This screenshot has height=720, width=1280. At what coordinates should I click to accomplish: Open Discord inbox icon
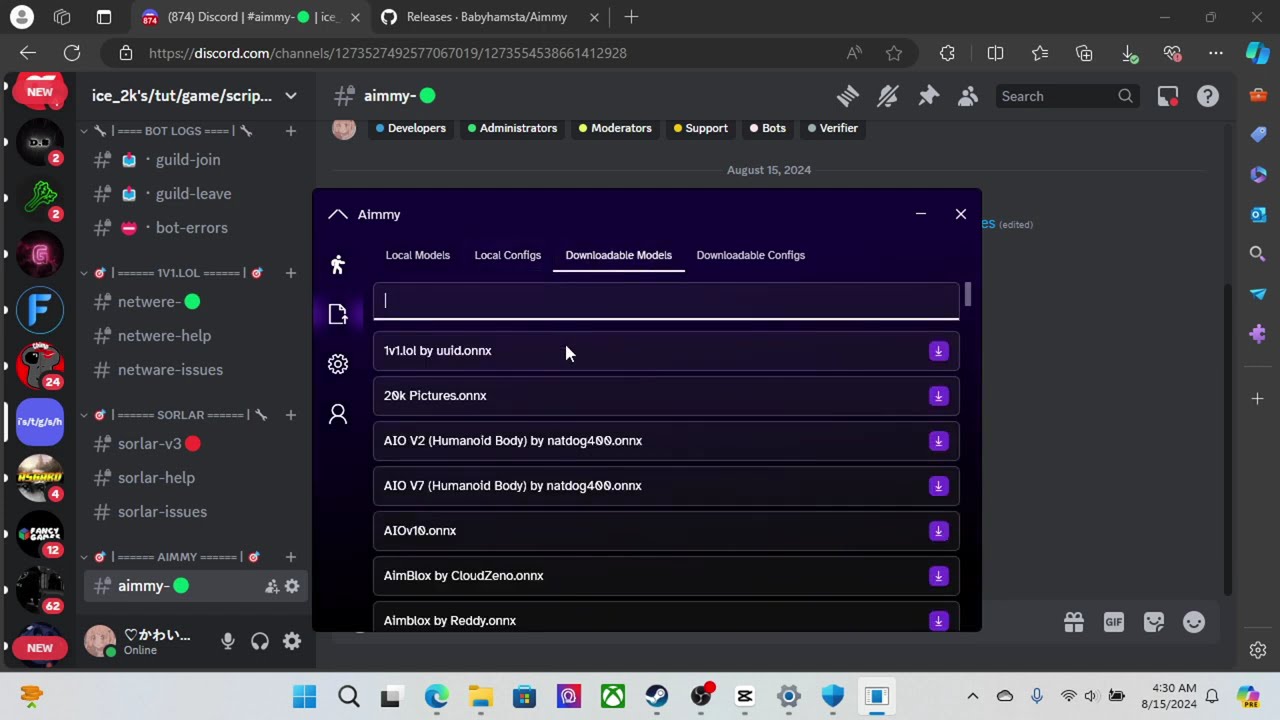pos(1167,96)
